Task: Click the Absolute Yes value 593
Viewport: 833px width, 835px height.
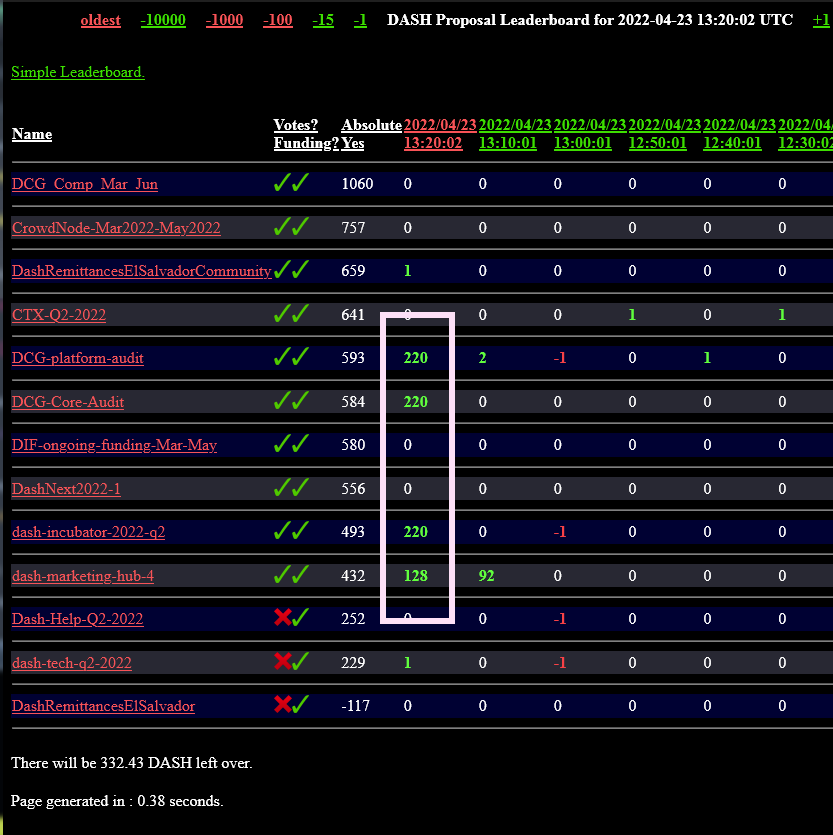Action: point(353,358)
